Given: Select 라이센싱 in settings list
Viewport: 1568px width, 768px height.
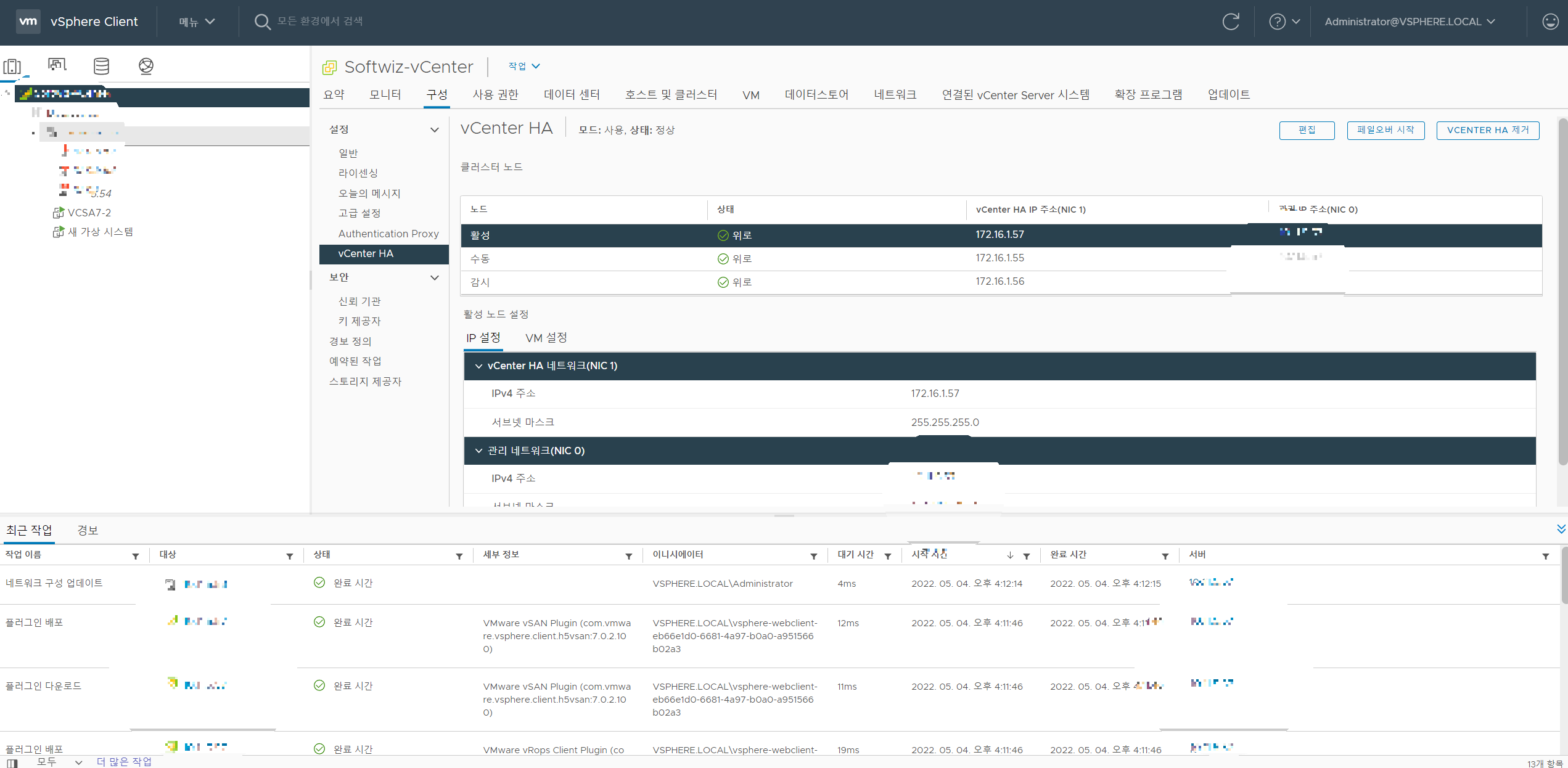Looking at the screenshot, I should pyautogui.click(x=358, y=173).
